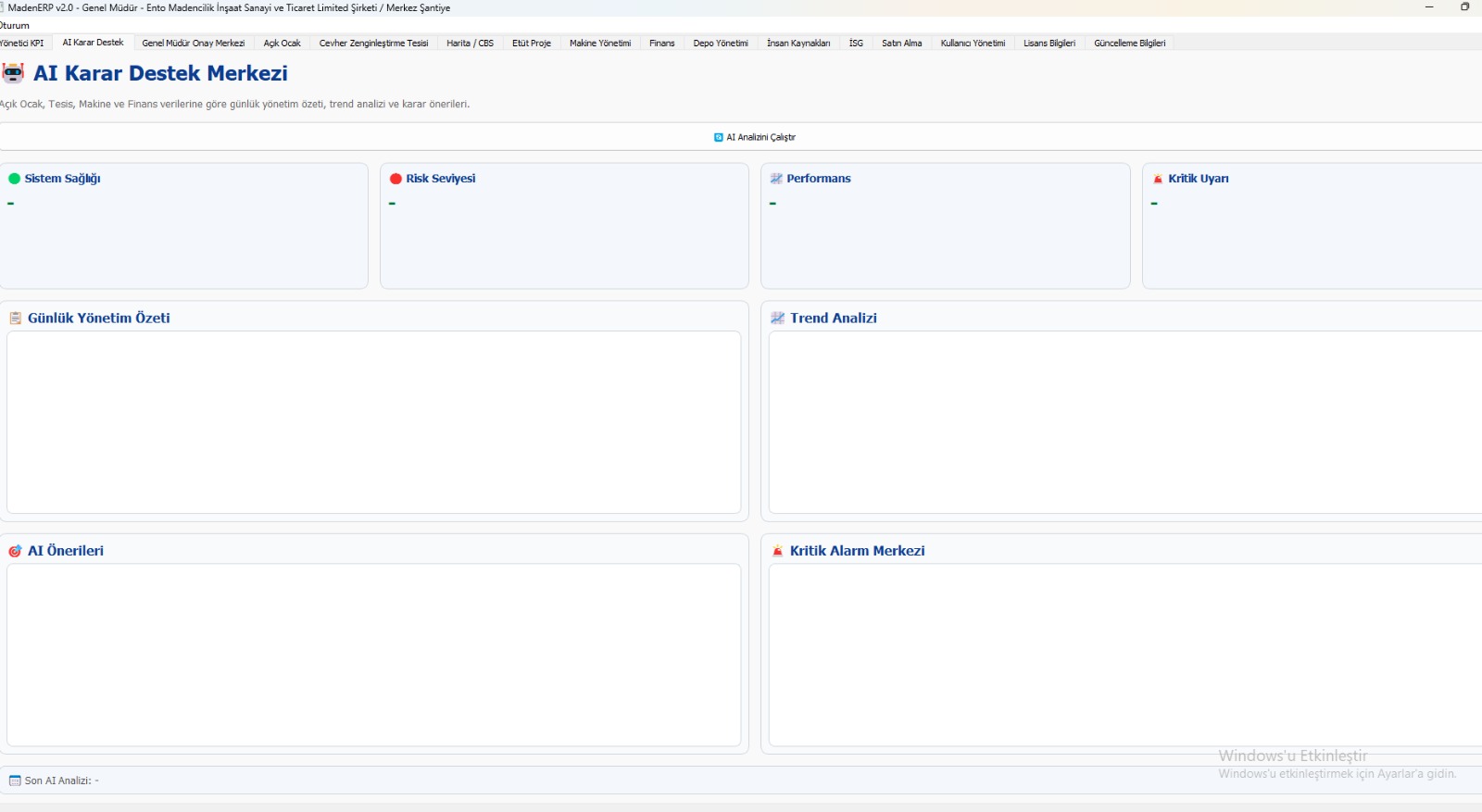1482x812 pixels.
Task: Select the Cevher Zenginleştirme Tesisi tab
Action: pyautogui.click(x=373, y=44)
